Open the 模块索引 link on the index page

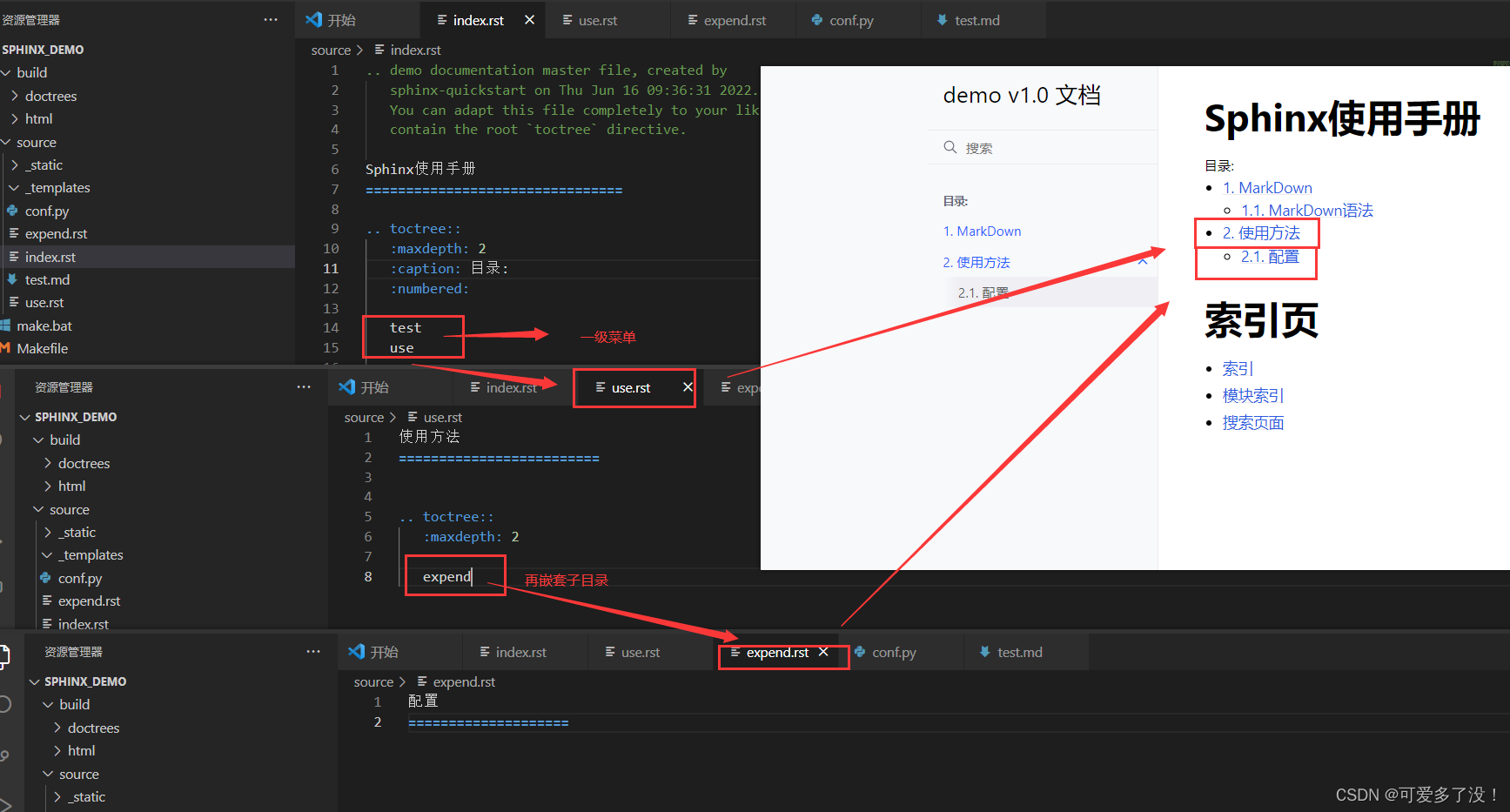[x=1253, y=395]
